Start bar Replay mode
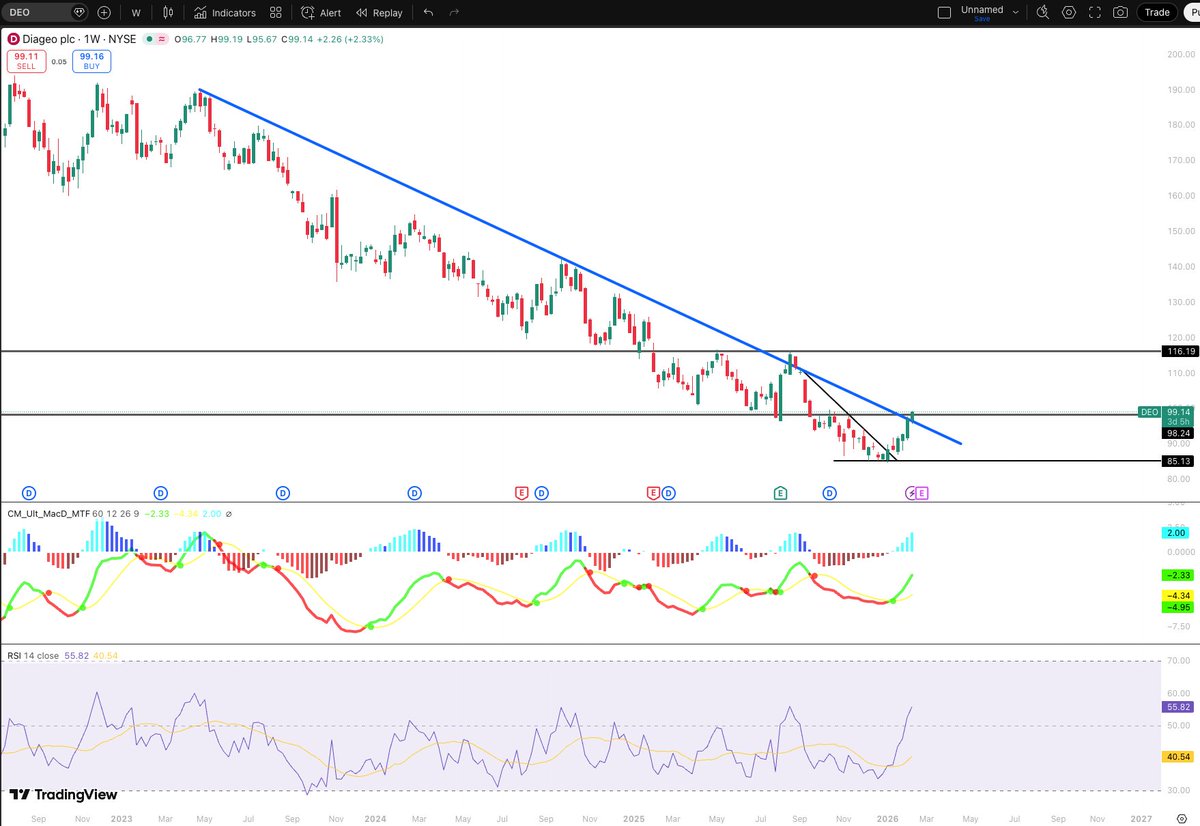The width and height of the screenshot is (1200, 826). 380,13
